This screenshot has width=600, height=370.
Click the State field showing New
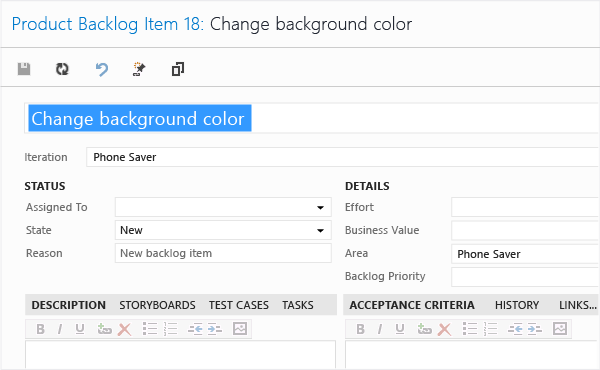(x=223, y=230)
